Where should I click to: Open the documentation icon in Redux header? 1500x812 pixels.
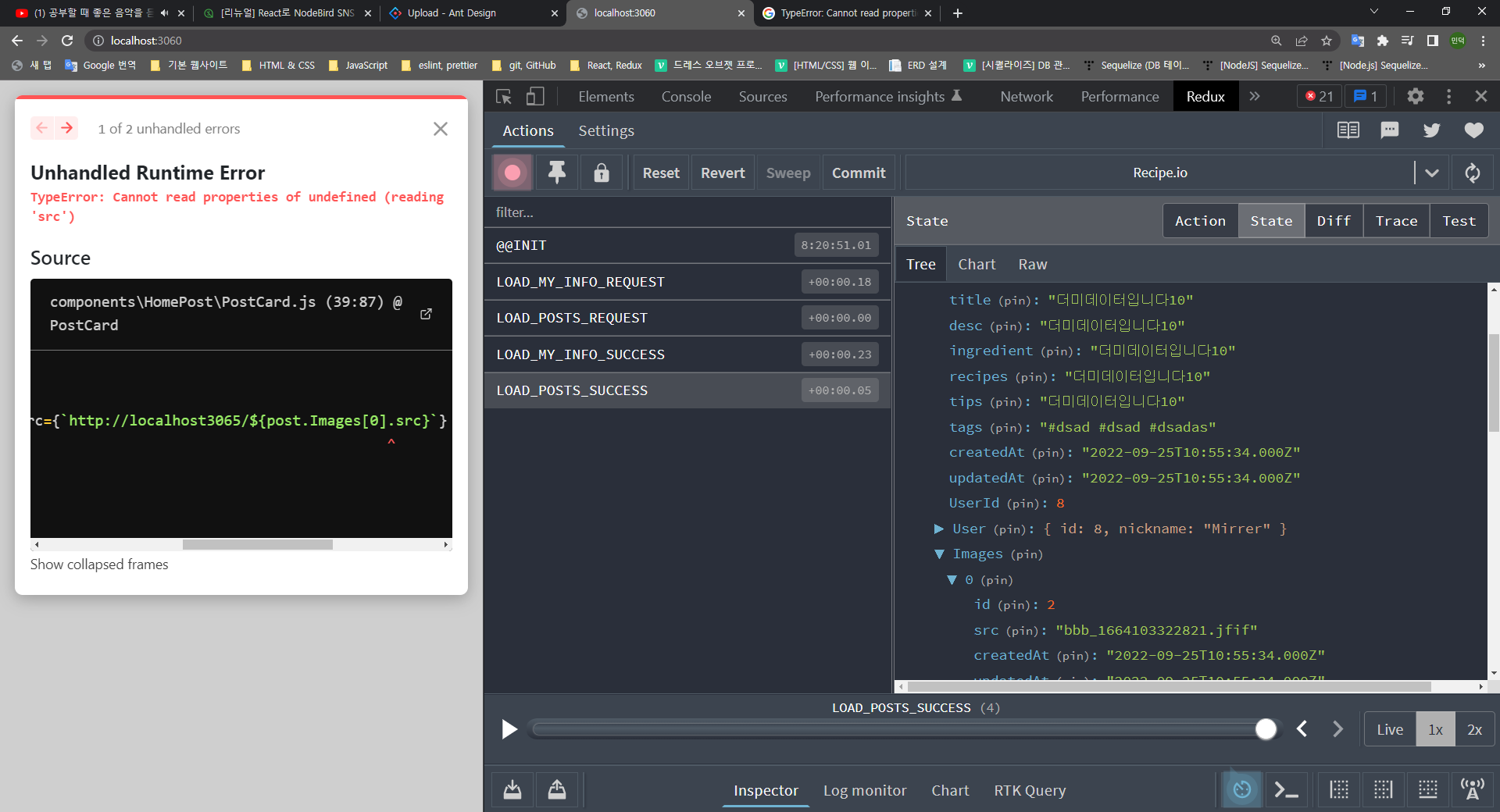[1347, 130]
